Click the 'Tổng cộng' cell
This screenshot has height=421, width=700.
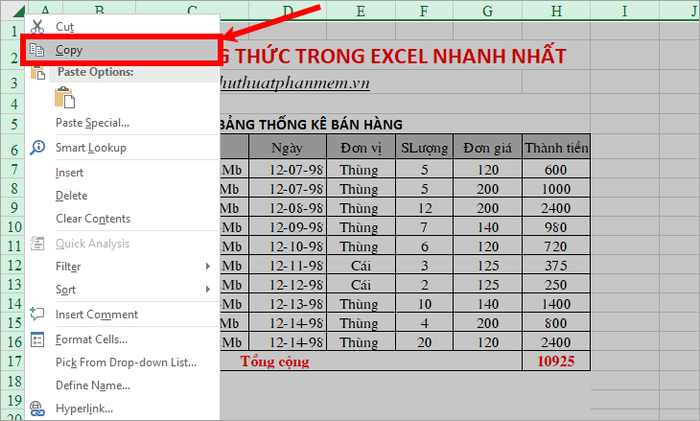(x=275, y=361)
